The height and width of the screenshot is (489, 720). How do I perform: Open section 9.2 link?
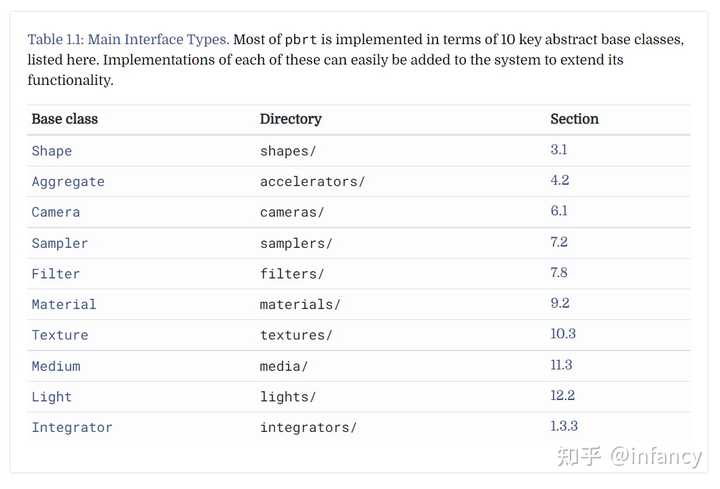pyautogui.click(x=559, y=304)
